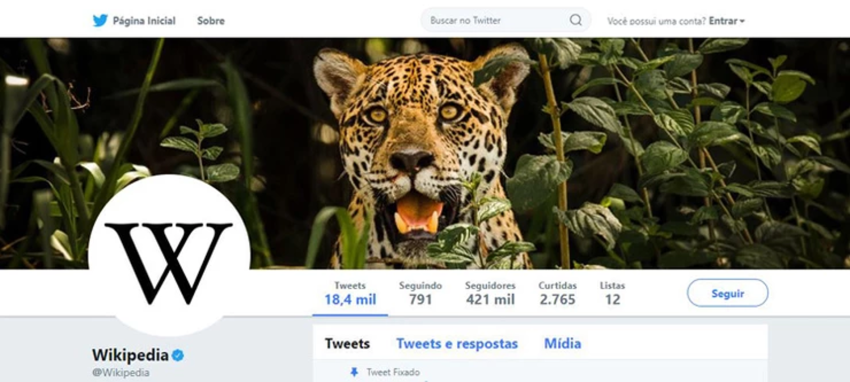
Task: Open the jaguar header banner image
Action: [425, 153]
